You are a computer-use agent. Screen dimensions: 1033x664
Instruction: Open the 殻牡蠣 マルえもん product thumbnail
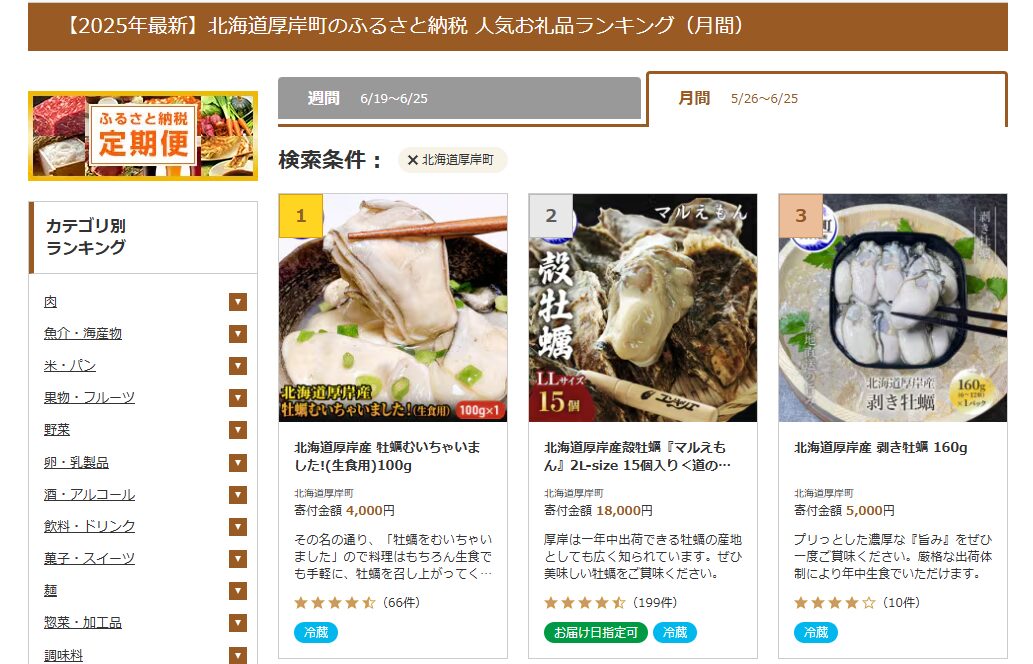(x=643, y=308)
